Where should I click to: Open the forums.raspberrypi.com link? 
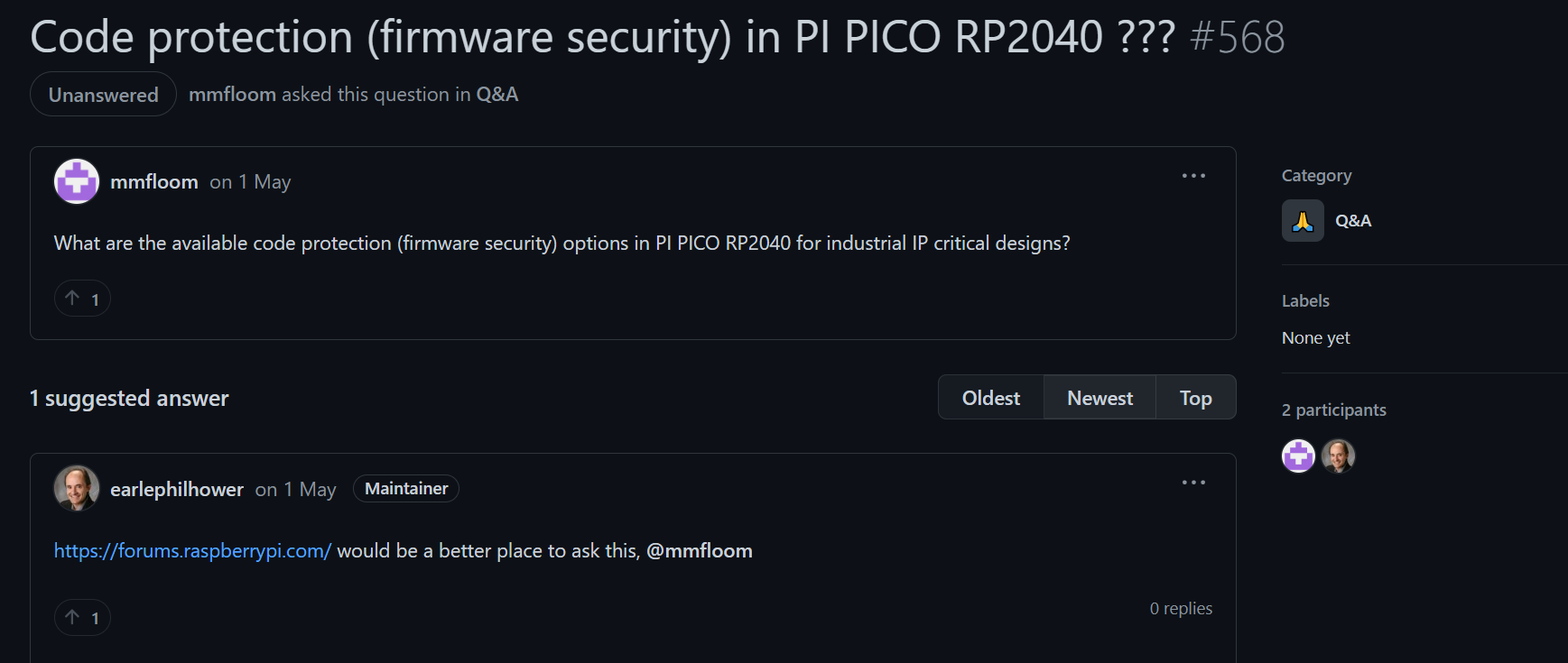(192, 550)
